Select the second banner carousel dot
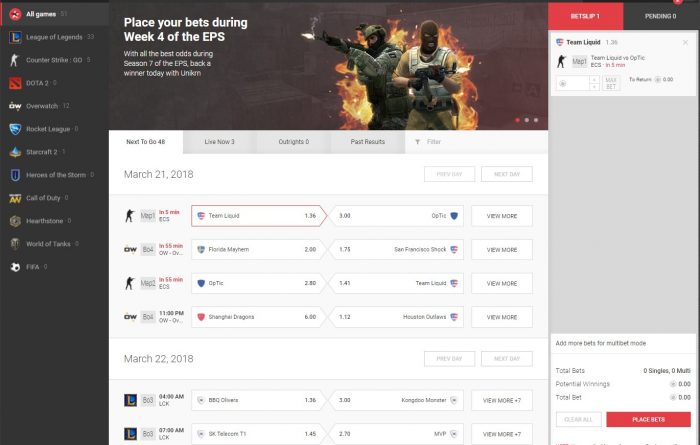 pos(527,120)
